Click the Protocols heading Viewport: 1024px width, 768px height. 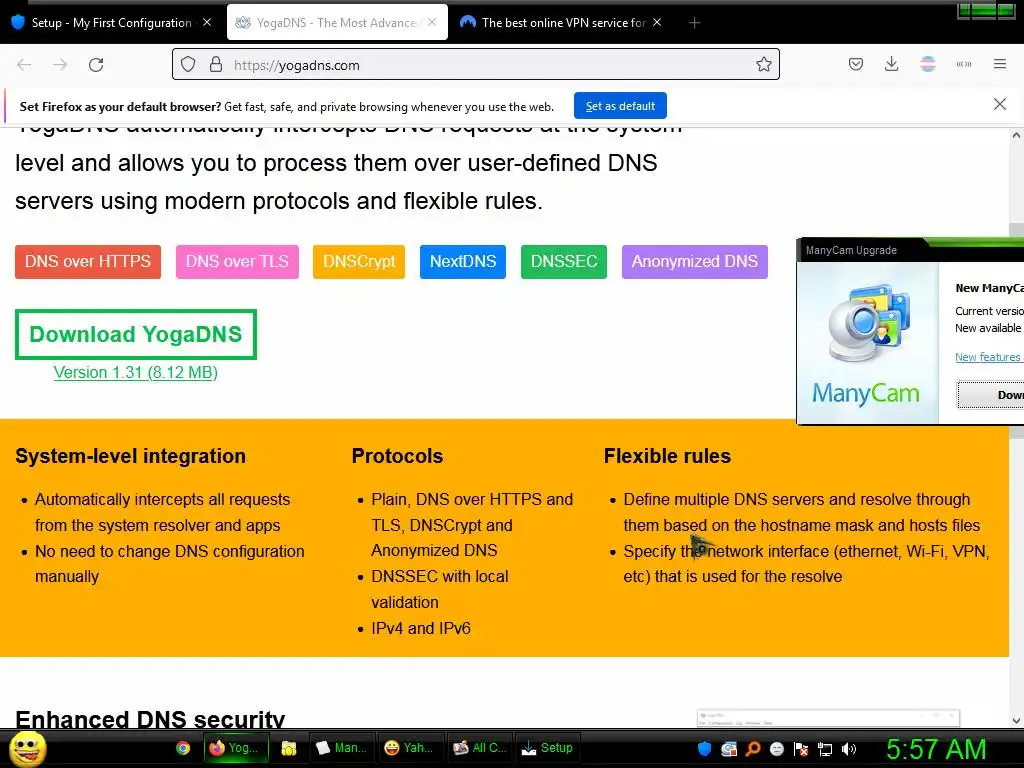point(397,456)
